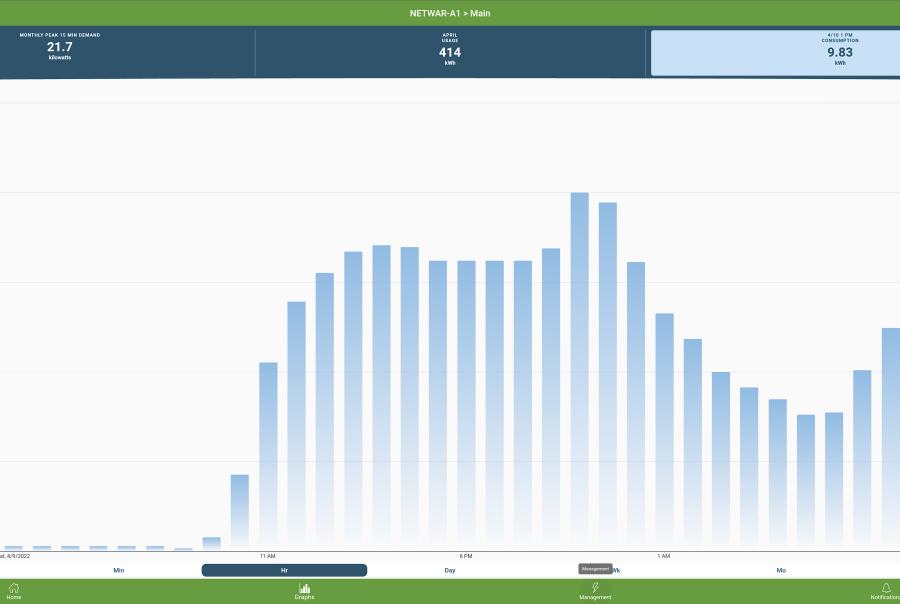This screenshot has width=900, height=604.
Task: Click the bar above the 6 PM label
Action: click(x=466, y=405)
